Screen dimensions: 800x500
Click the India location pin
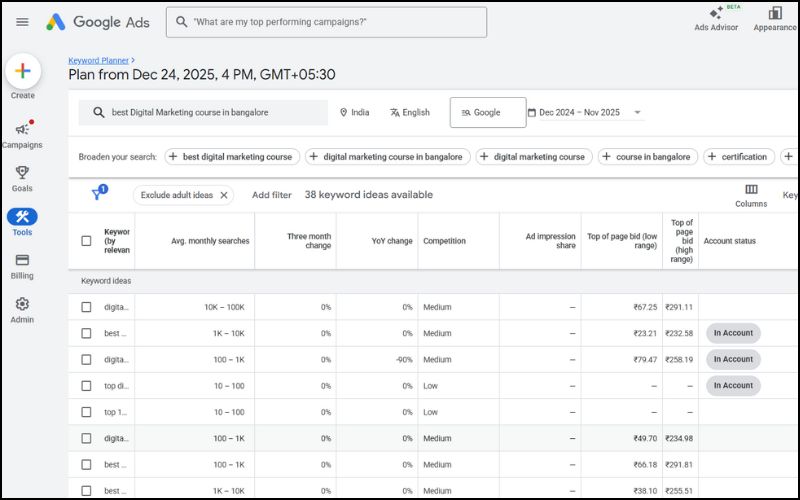(x=343, y=112)
